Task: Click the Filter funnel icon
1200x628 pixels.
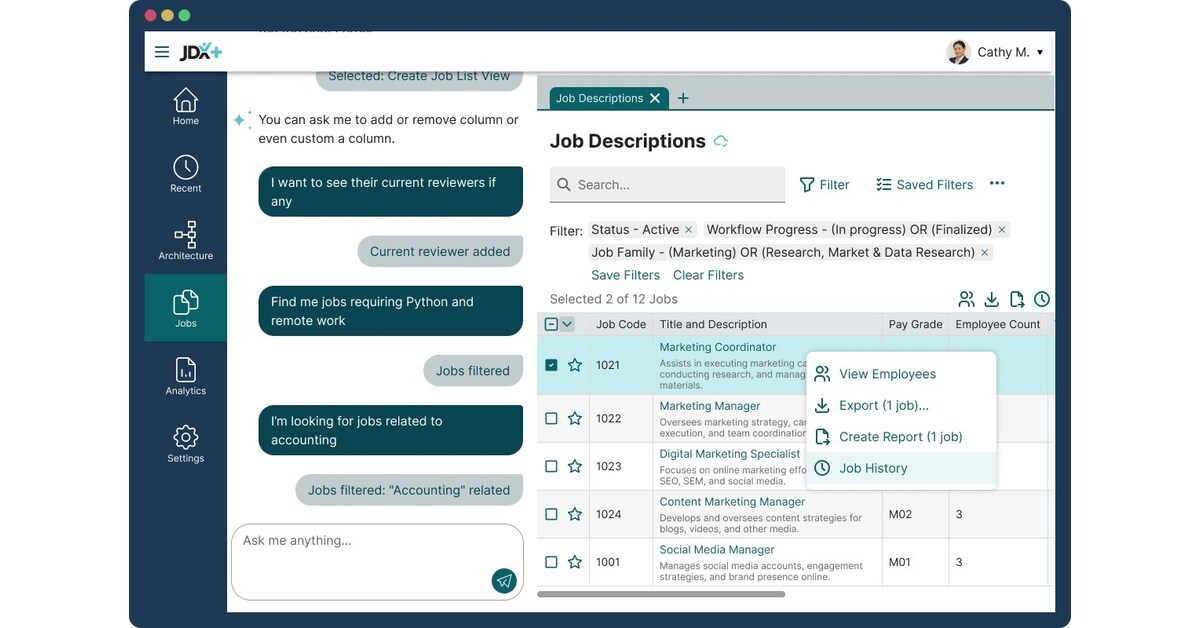Action: [x=807, y=184]
